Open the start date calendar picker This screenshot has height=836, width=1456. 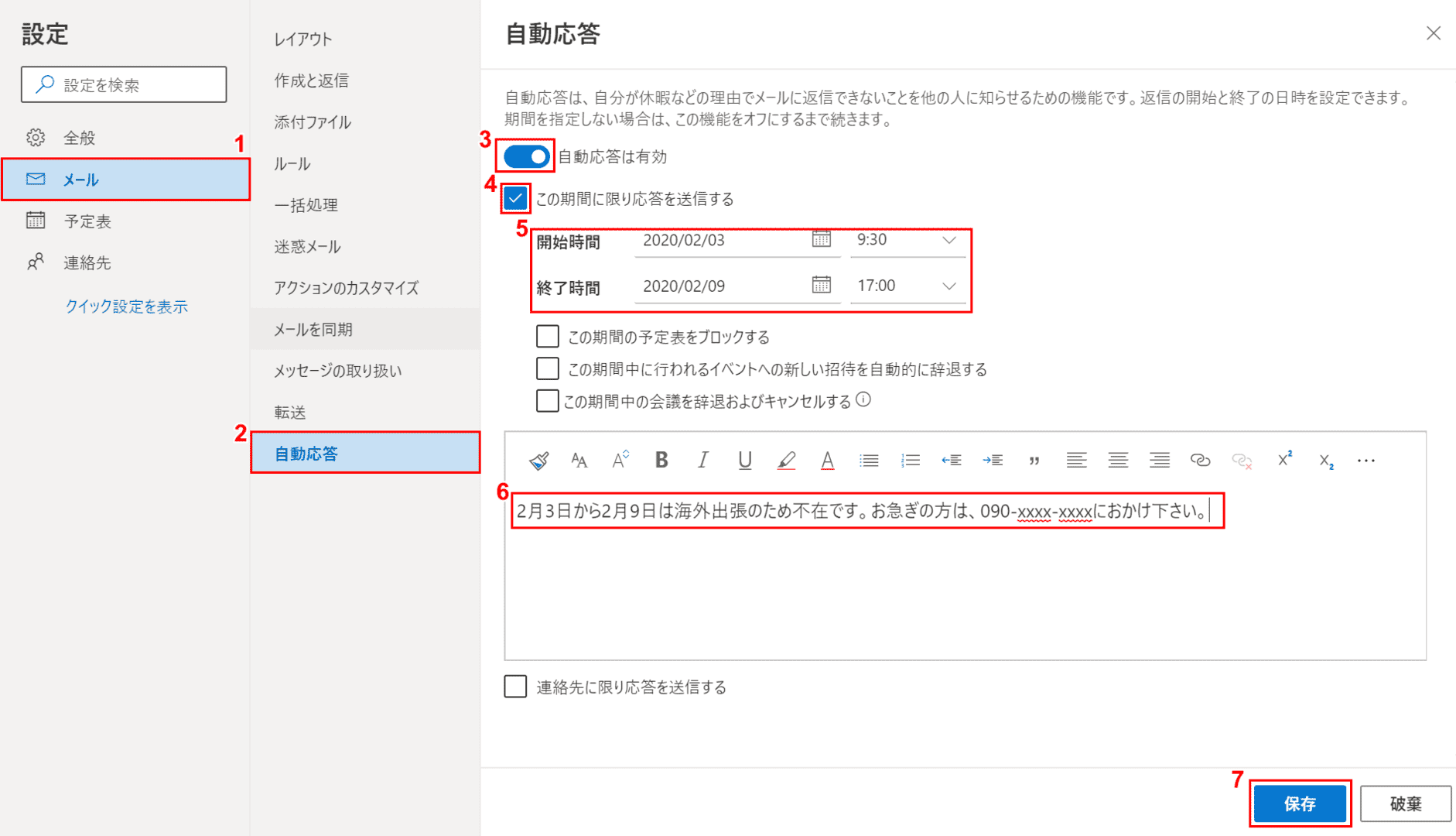[x=822, y=239]
